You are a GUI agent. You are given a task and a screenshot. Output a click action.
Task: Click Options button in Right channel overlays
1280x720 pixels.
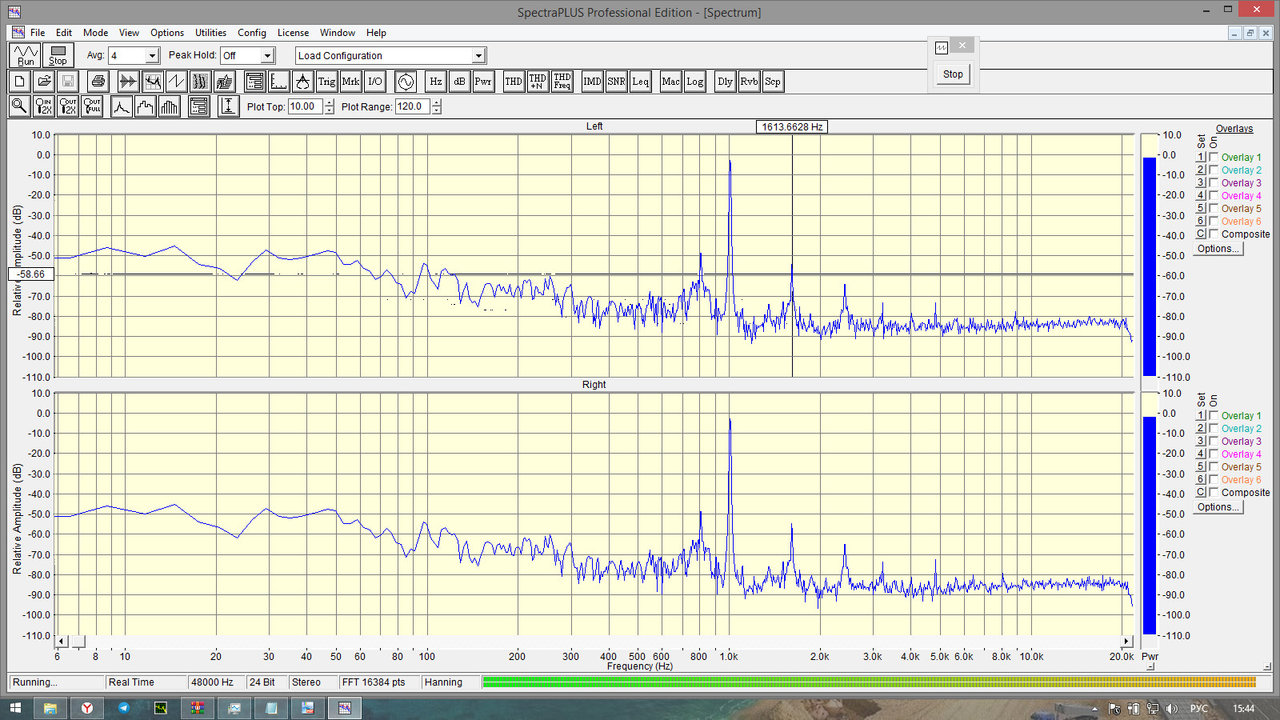point(1219,507)
